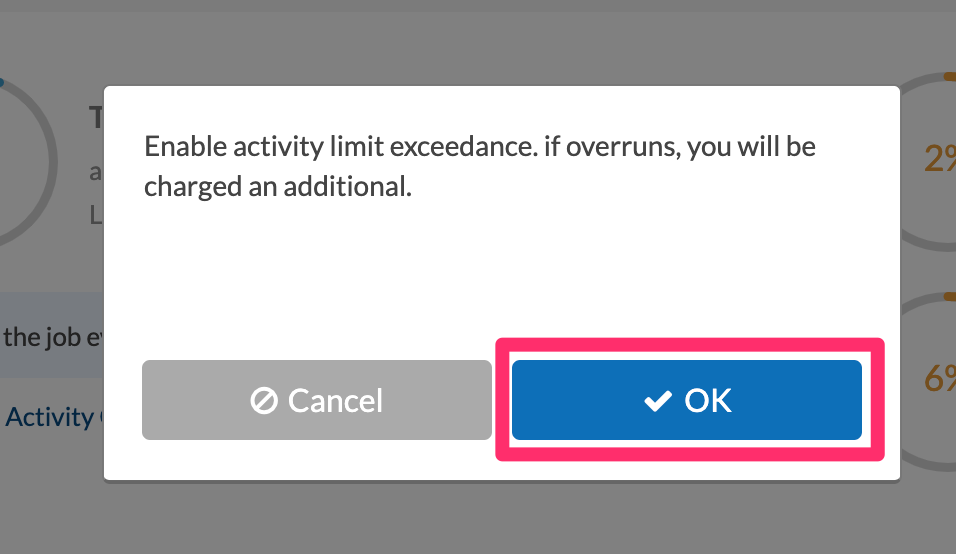Click 'Enable activity limit exceedance' message line
956x554 pixels.
click(x=479, y=147)
